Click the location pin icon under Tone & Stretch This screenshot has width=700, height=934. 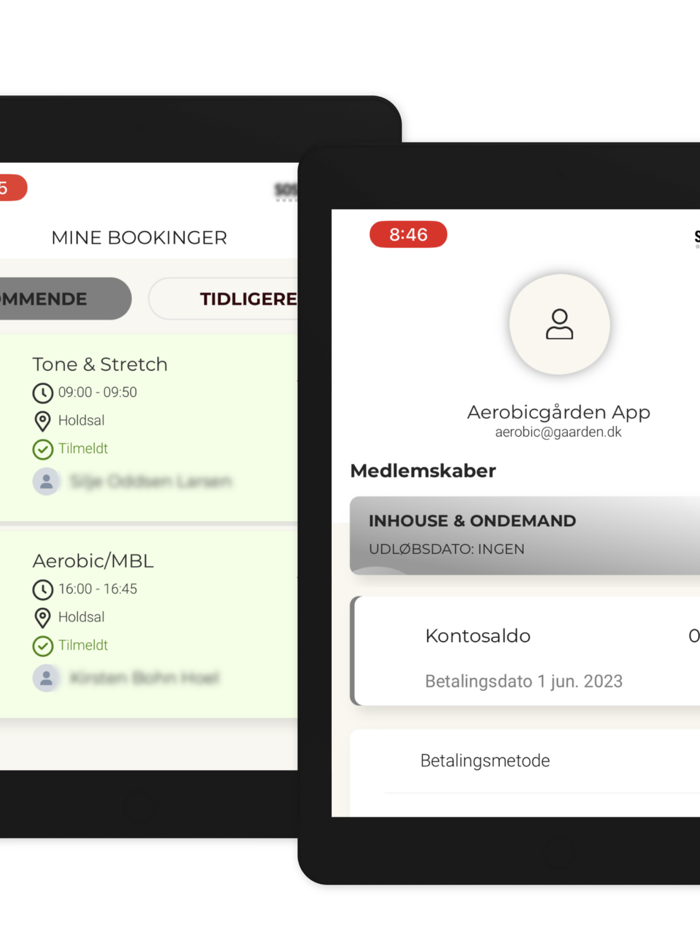pos(42,421)
